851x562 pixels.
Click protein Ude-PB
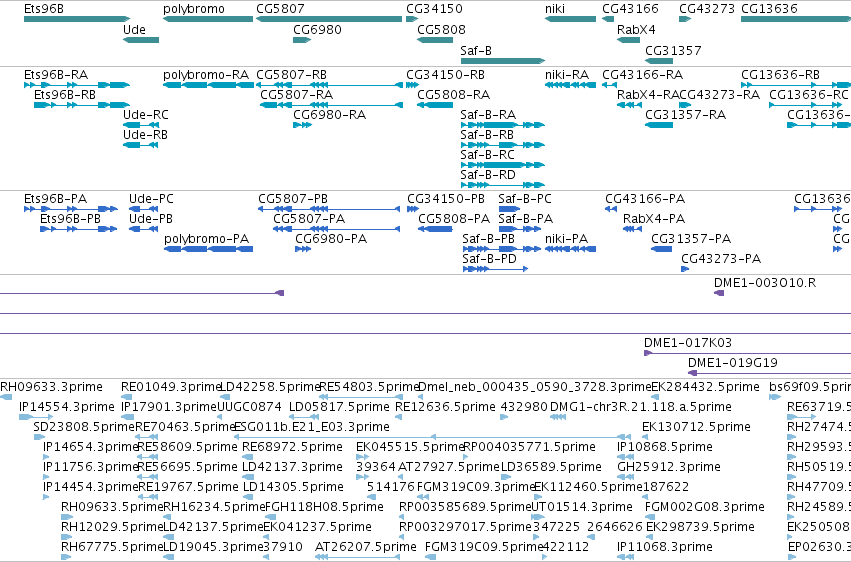click(143, 229)
